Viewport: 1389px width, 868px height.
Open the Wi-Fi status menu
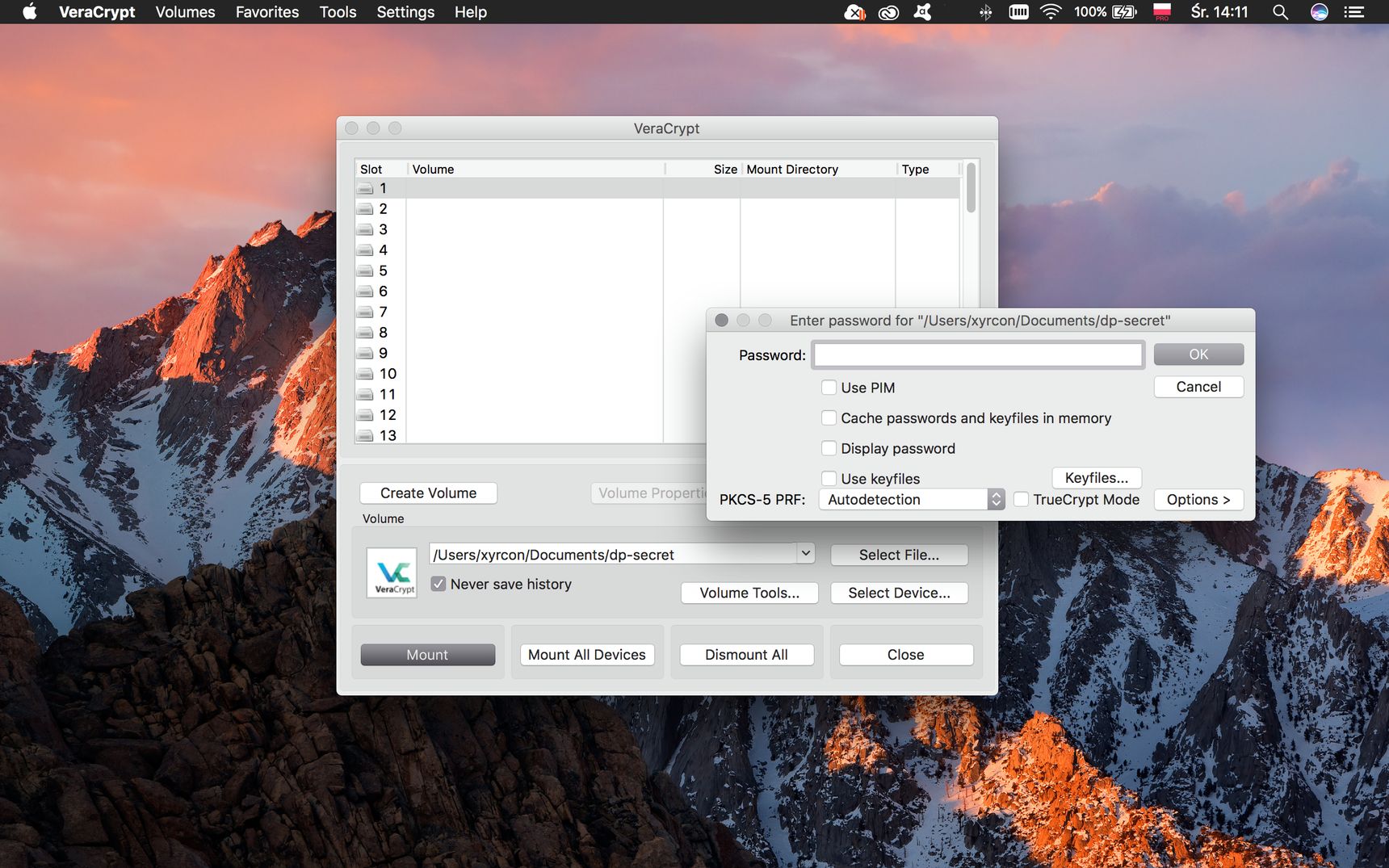coord(1051,12)
